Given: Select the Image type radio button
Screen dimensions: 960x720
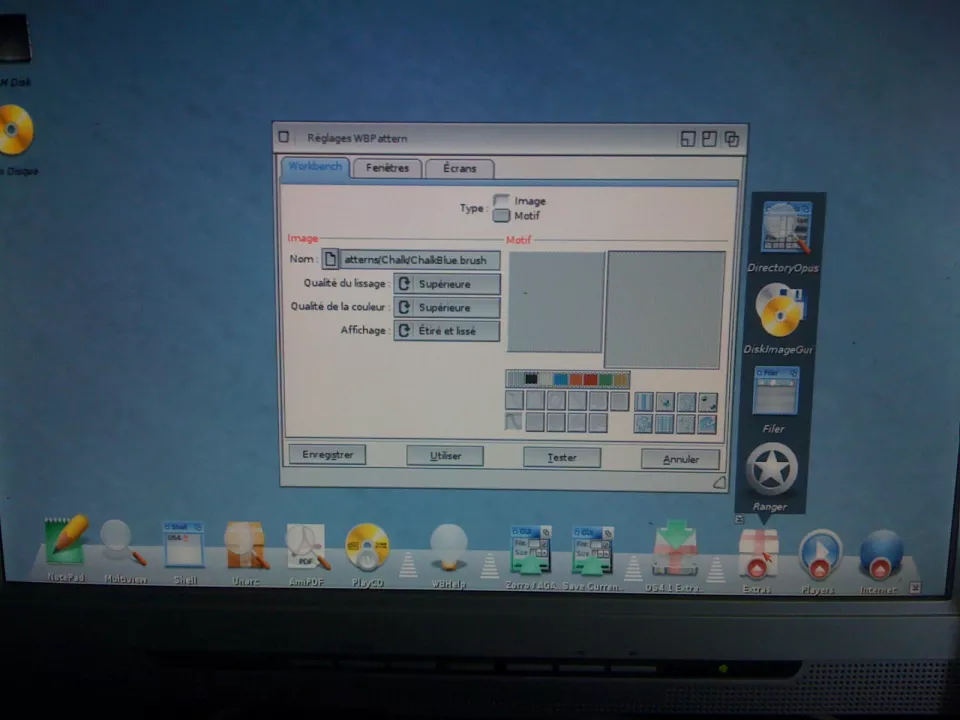Looking at the screenshot, I should 501,201.
